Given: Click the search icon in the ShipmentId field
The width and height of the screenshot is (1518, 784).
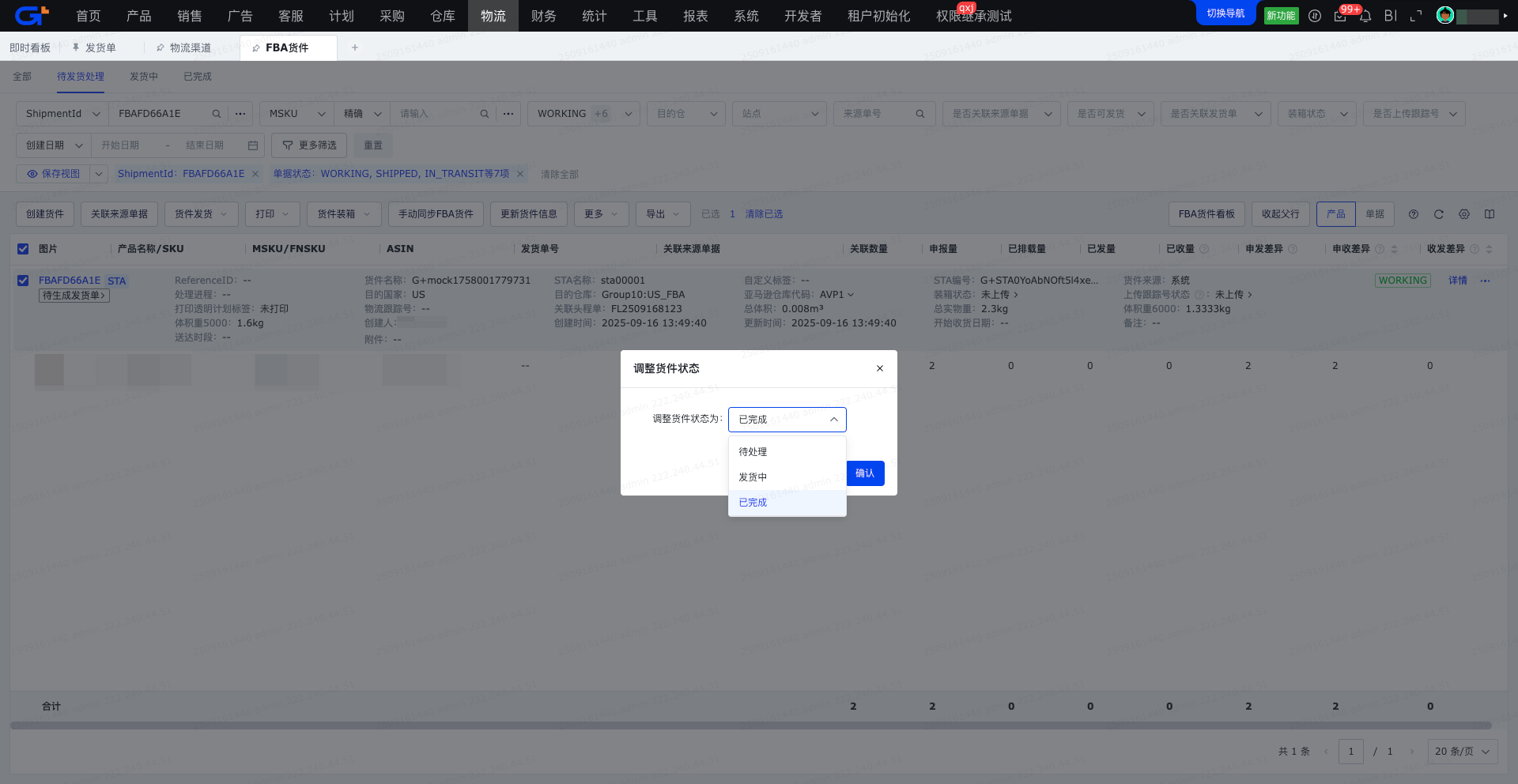Looking at the screenshot, I should pos(216,114).
